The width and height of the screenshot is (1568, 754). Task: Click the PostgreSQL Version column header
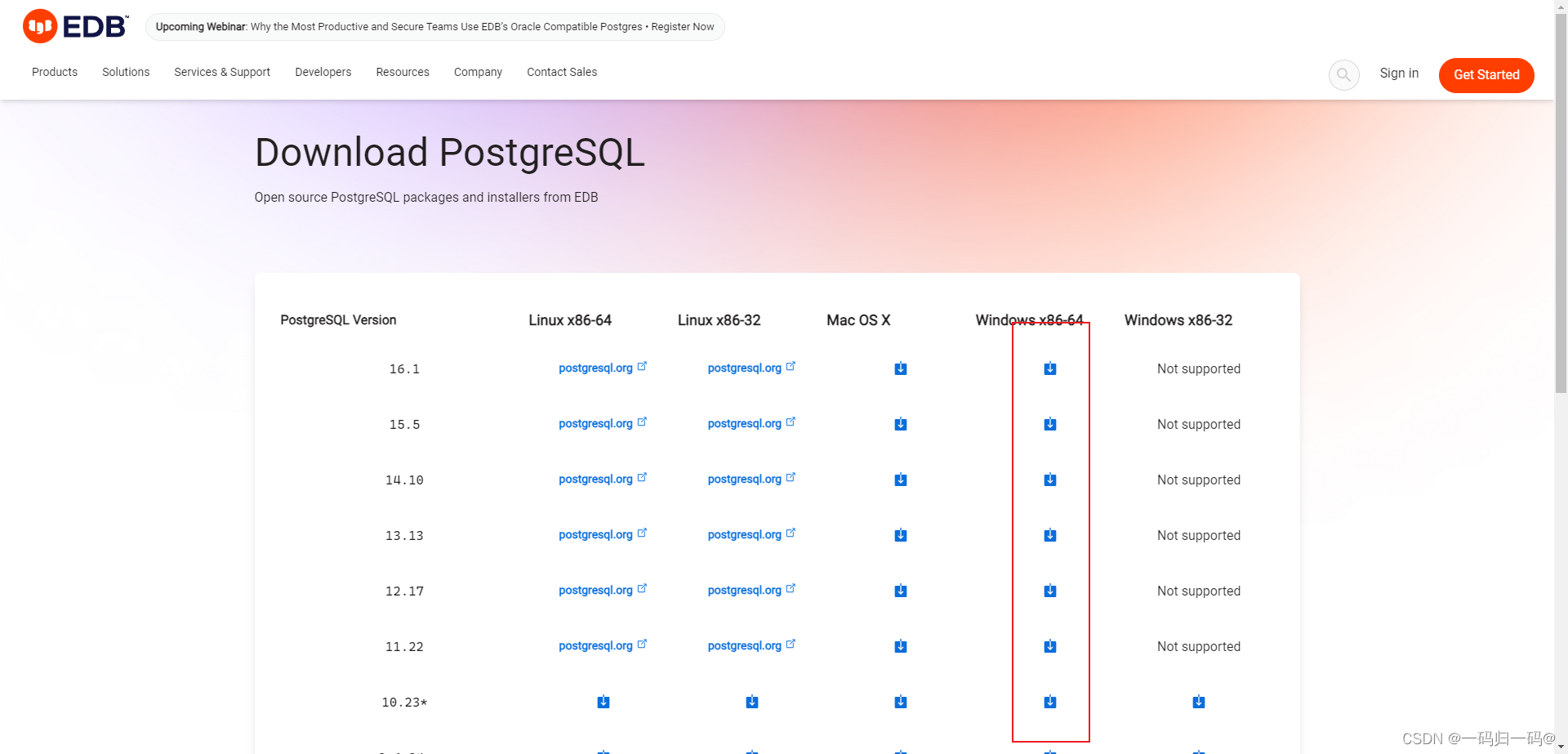coord(338,320)
